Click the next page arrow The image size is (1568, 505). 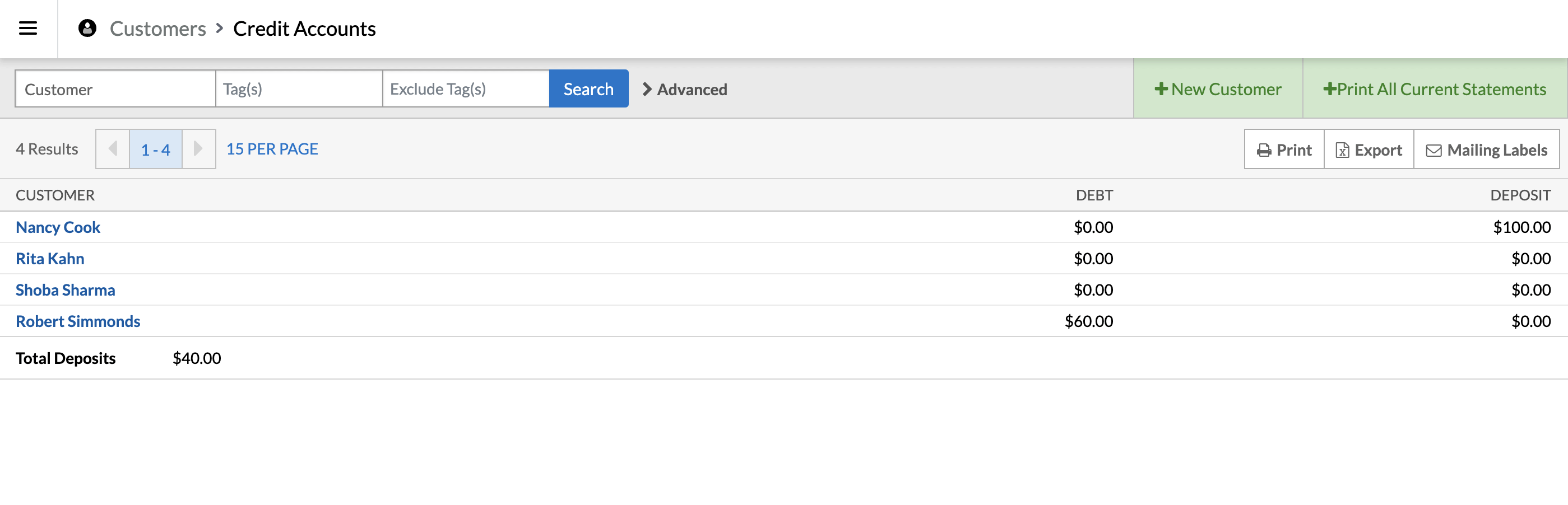(198, 148)
